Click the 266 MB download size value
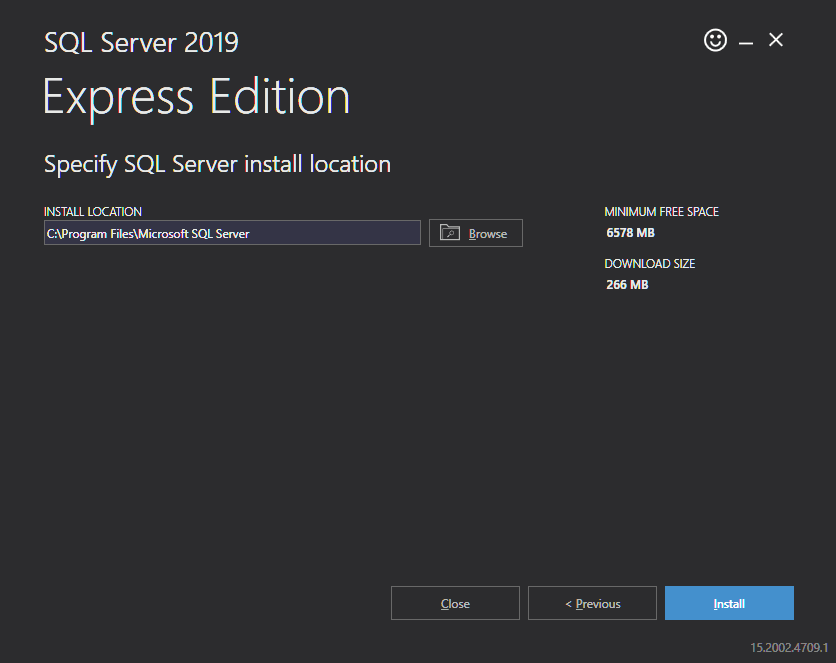836x663 pixels. click(x=627, y=285)
